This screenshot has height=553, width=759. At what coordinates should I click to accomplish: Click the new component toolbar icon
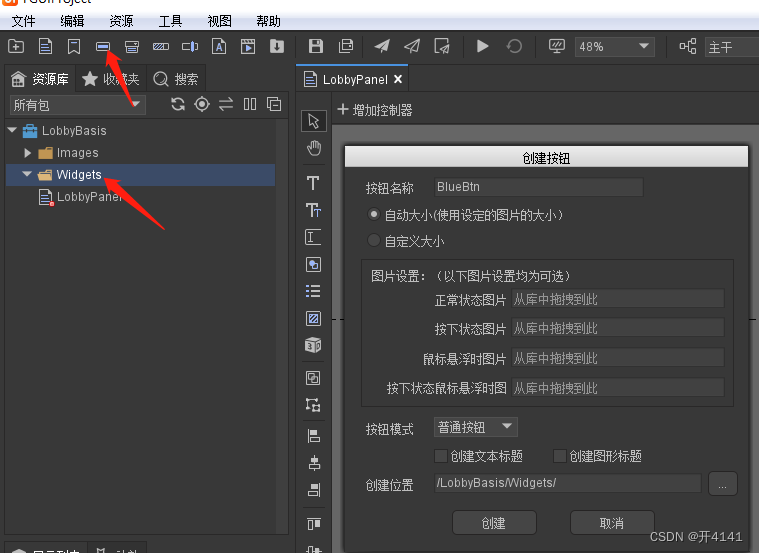45,46
